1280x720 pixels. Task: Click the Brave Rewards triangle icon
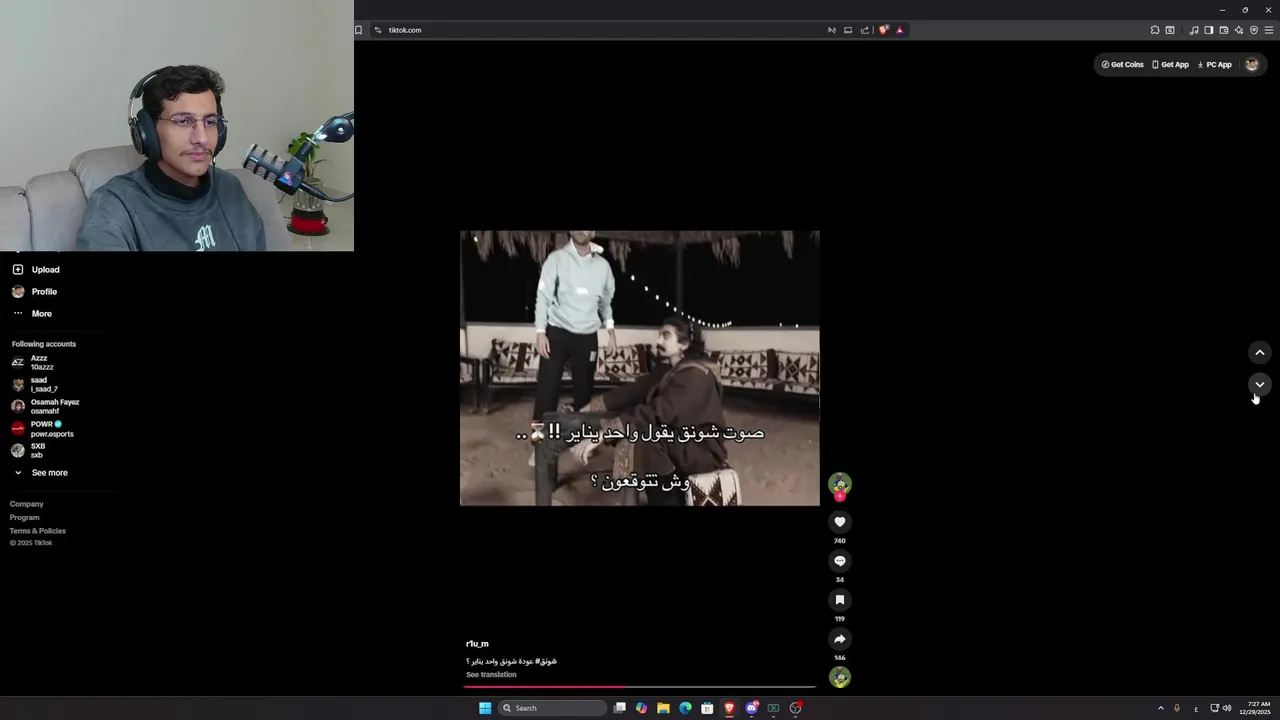(x=899, y=30)
